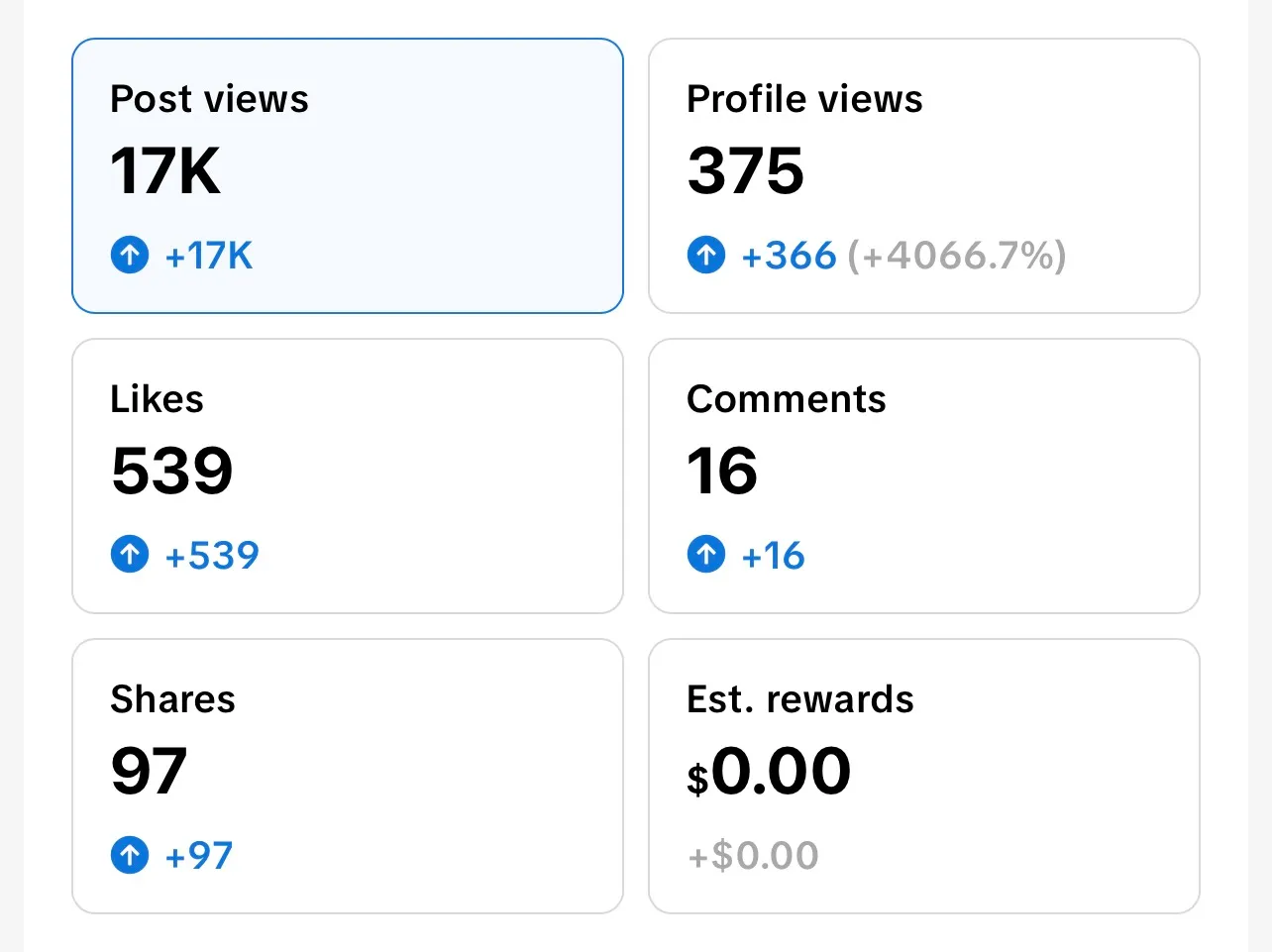This screenshot has width=1272, height=952.
Task: Click the arrow icon under the 539 likes count
Action: point(129,555)
